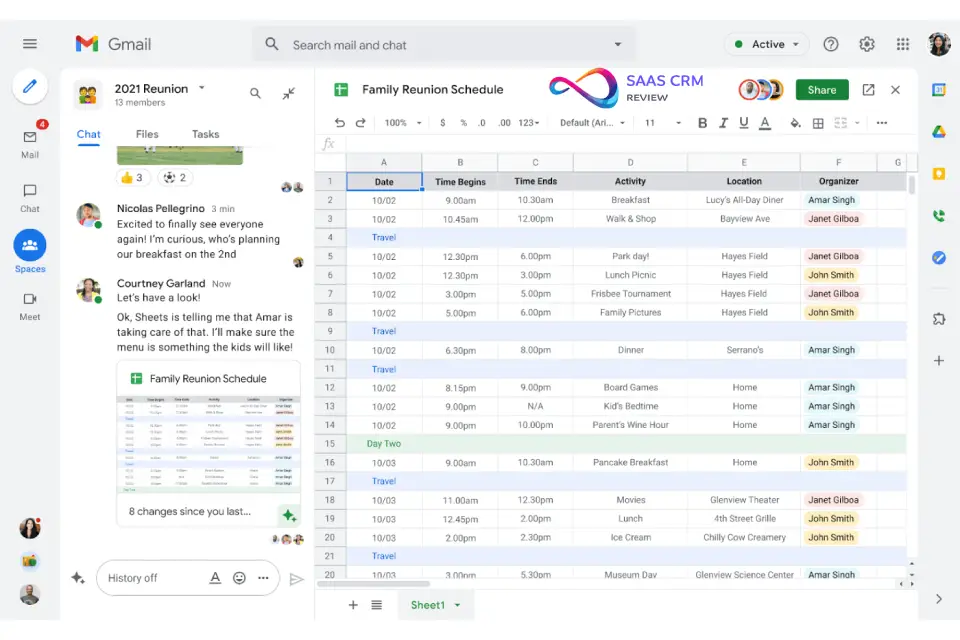Search within the 2021 Reunion space
Screen dimensions: 960x640
256,93
